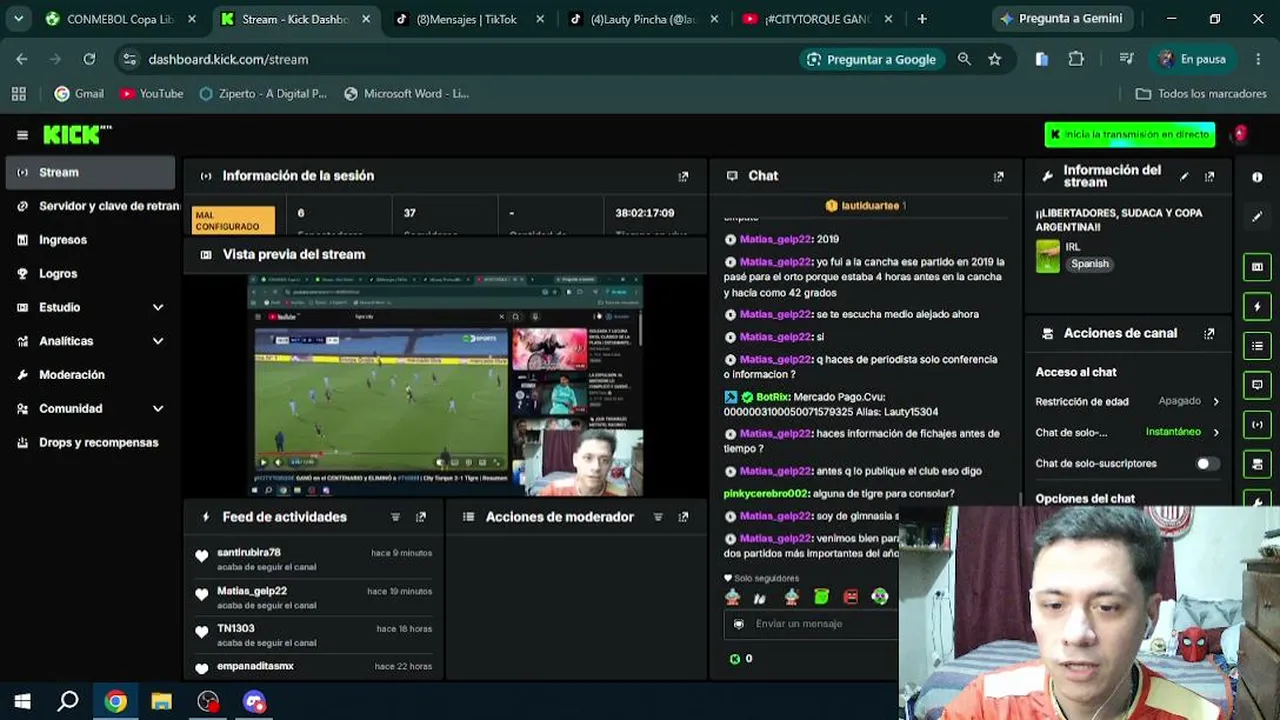Click the chat bubble widget icon in right bar
Image resolution: width=1280 pixels, height=720 pixels.
tap(1257, 385)
